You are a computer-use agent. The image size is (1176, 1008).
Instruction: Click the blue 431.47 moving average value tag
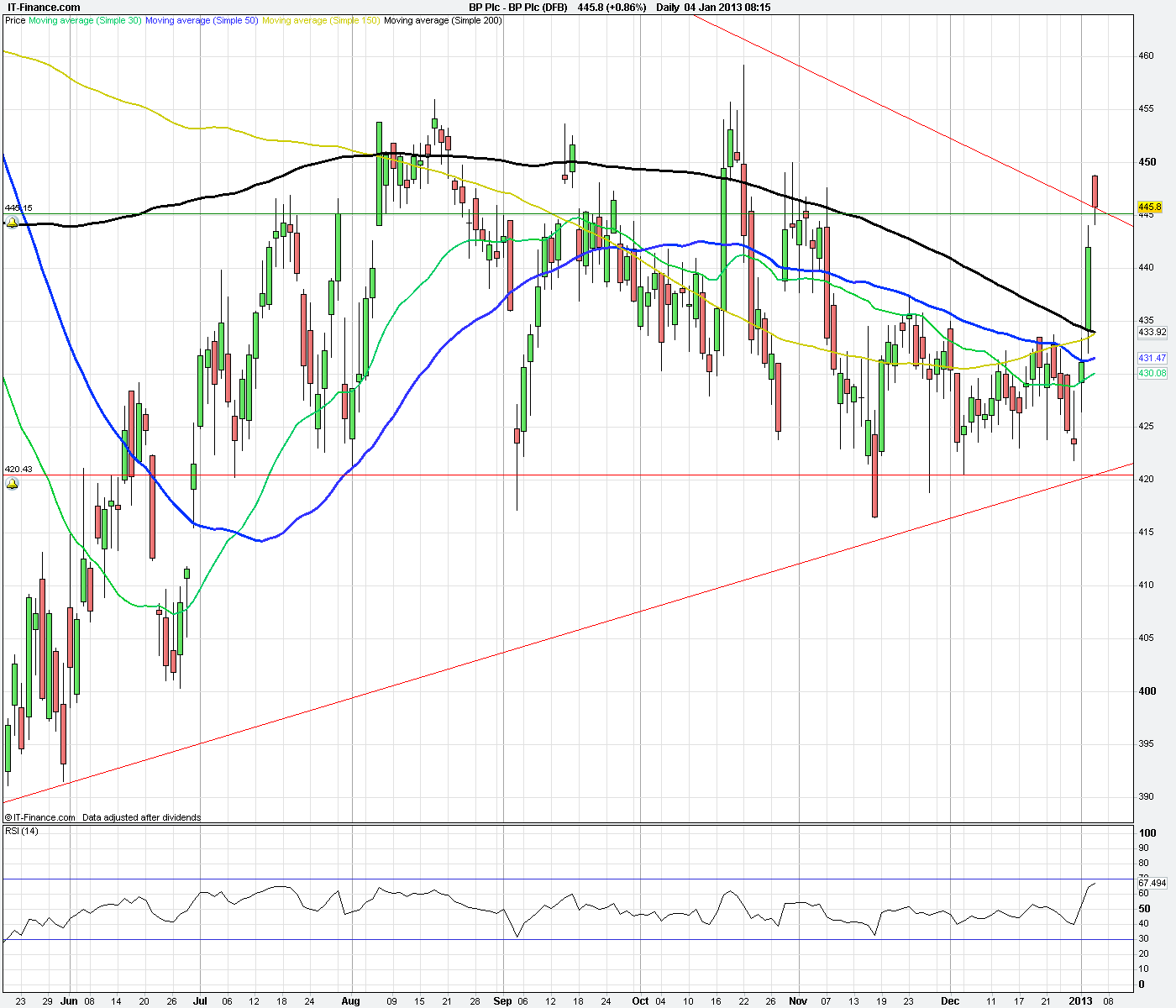(x=1152, y=358)
